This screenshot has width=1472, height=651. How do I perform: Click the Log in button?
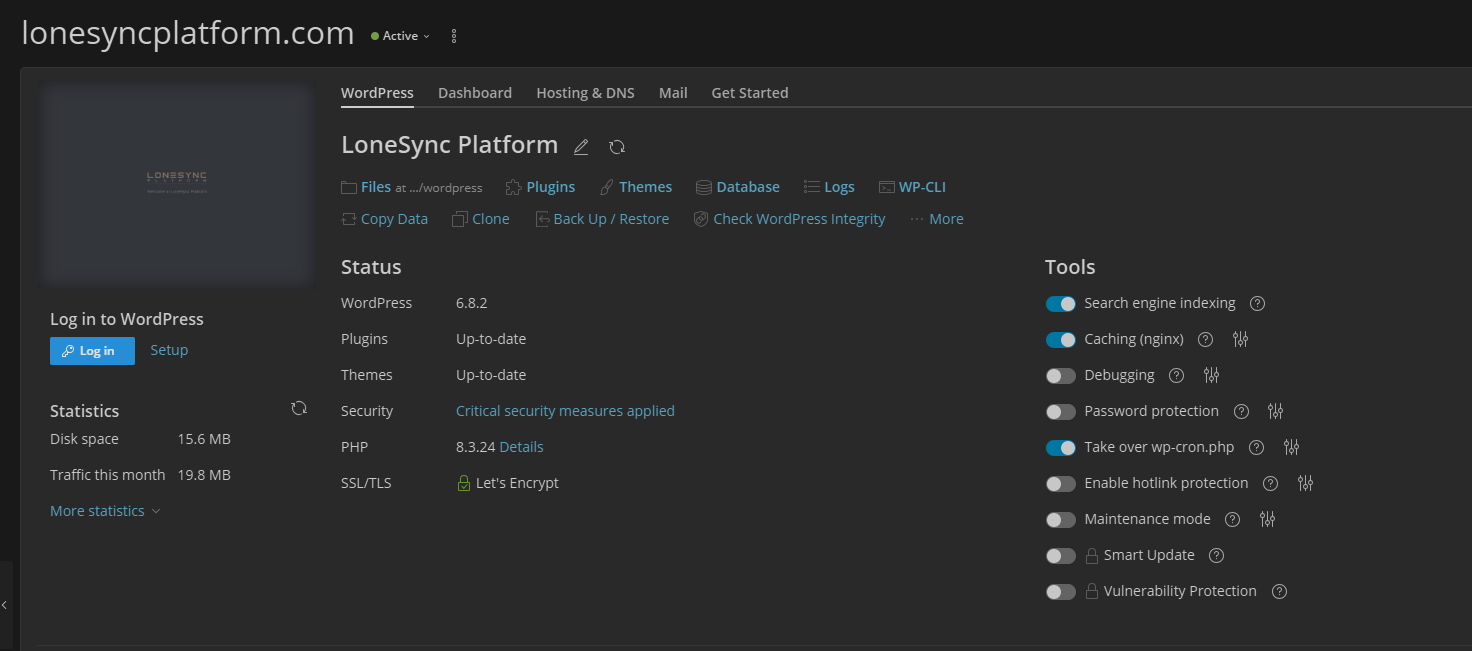pyautogui.click(x=92, y=351)
